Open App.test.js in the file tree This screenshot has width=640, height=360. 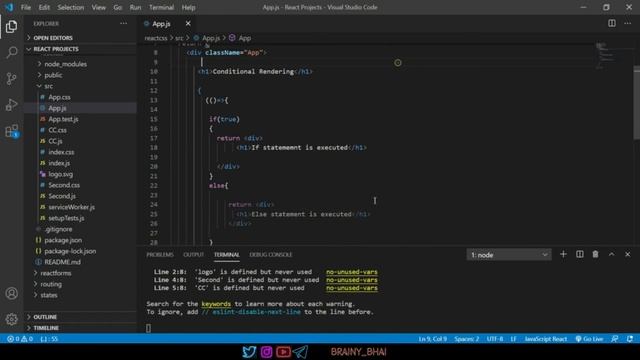pos(63,119)
